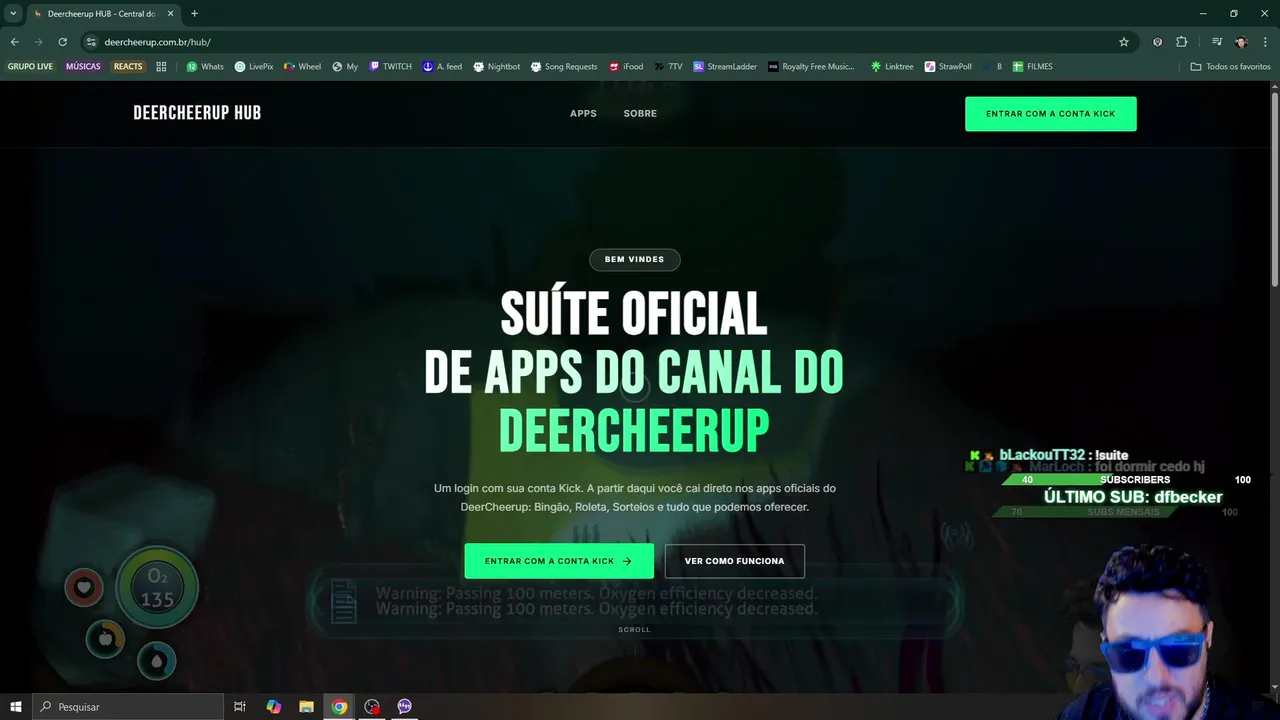The width and height of the screenshot is (1280, 720).
Task: Click the browser back arrow
Action: click(x=14, y=42)
